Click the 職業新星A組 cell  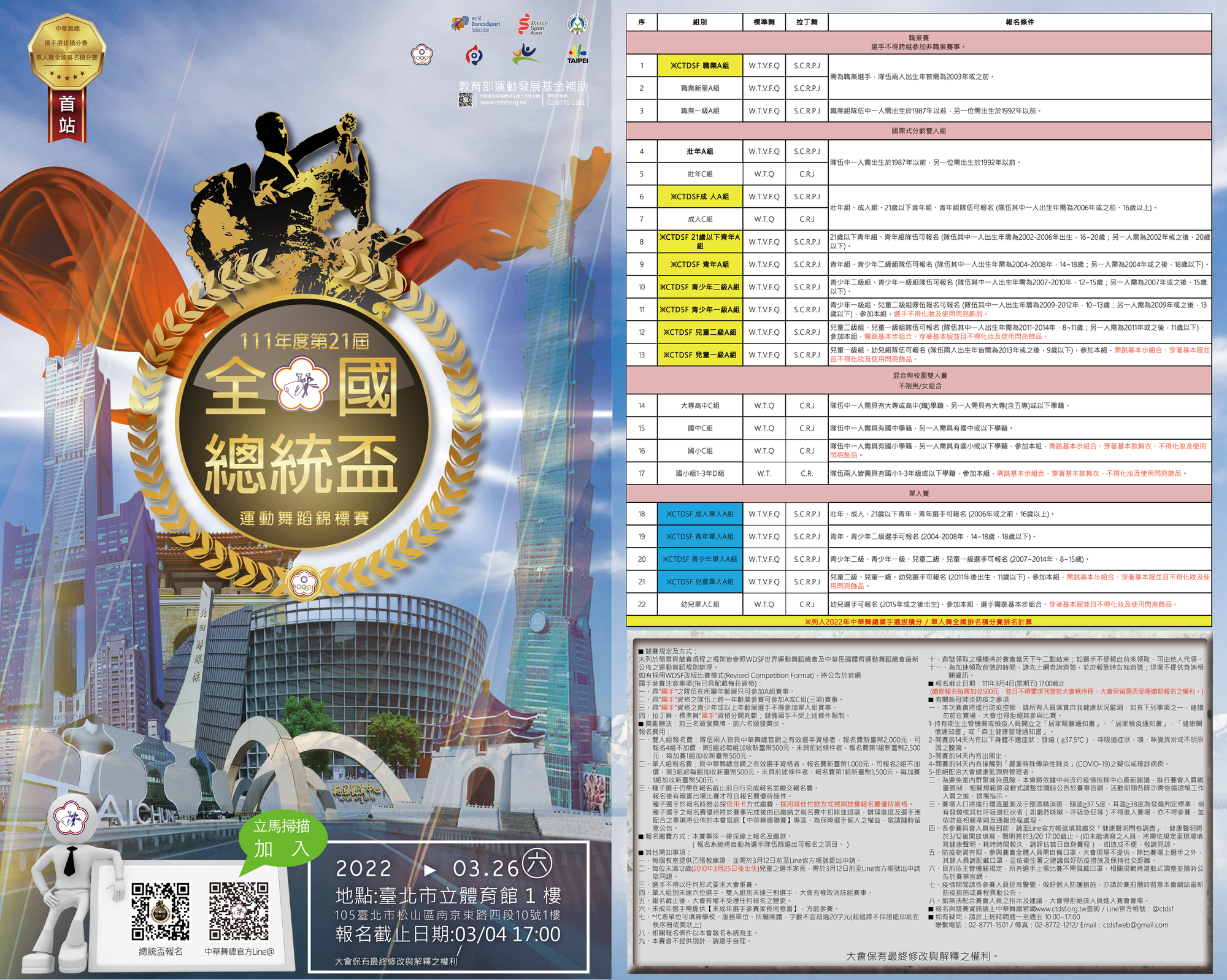pos(700,88)
